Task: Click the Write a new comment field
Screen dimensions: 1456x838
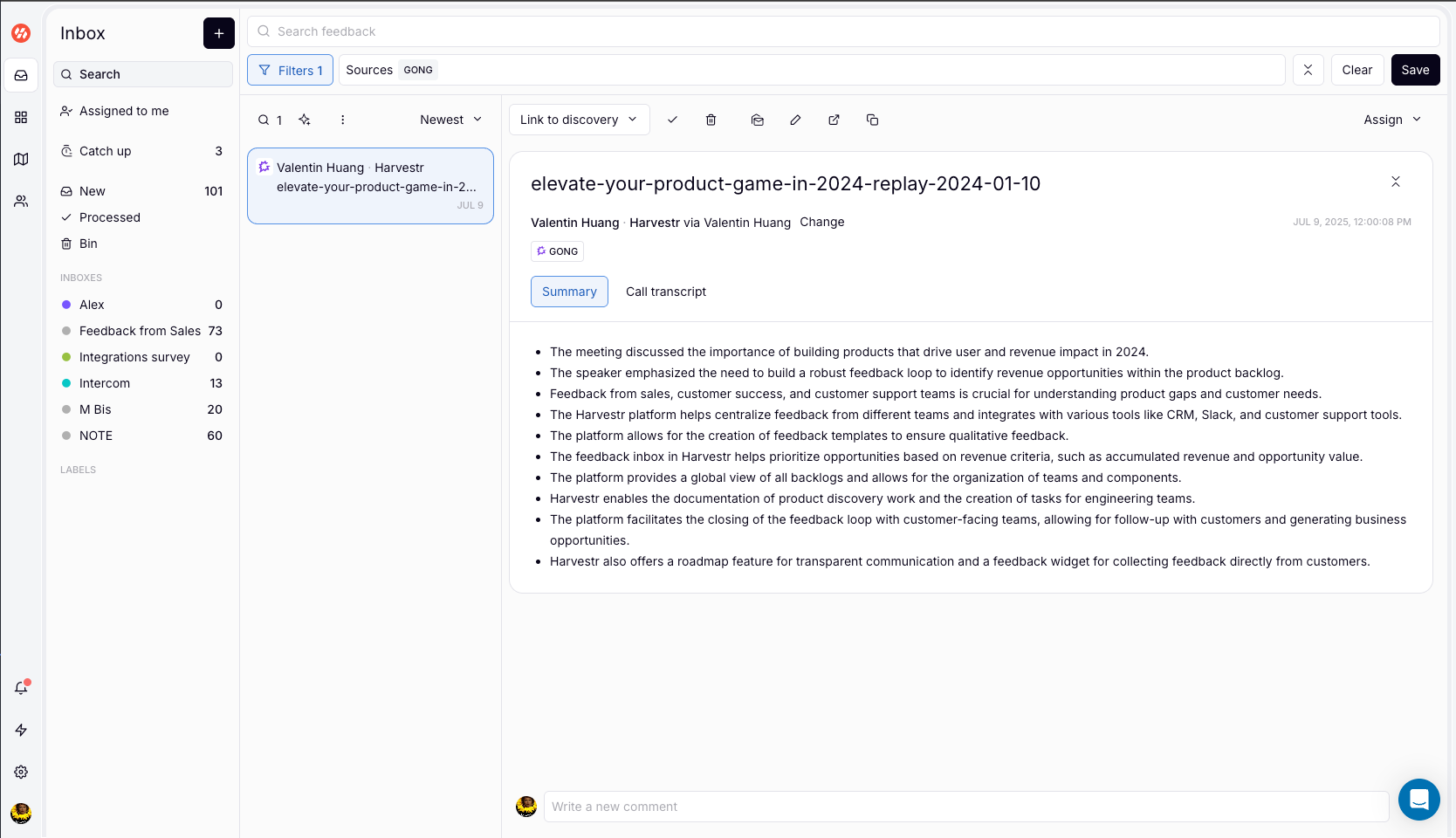Action: 965,807
